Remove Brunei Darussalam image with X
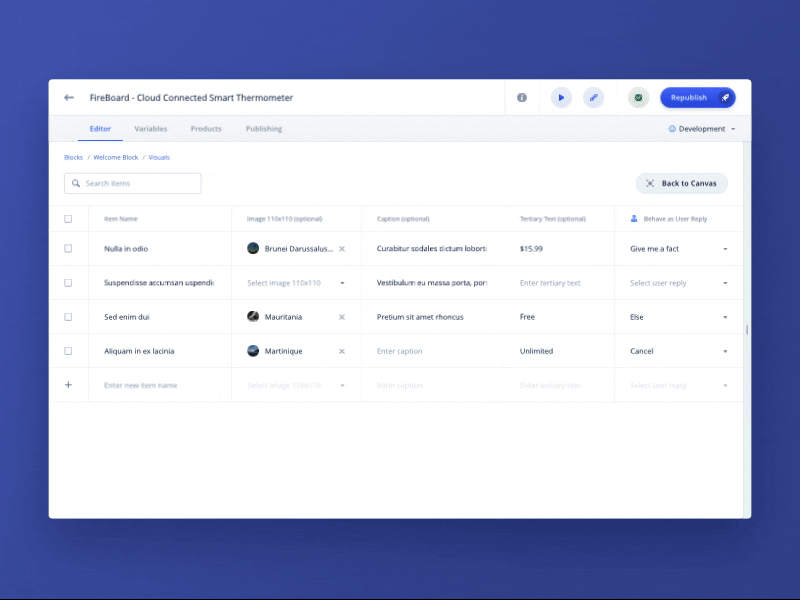Viewport: 800px width, 600px height. tap(342, 249)
